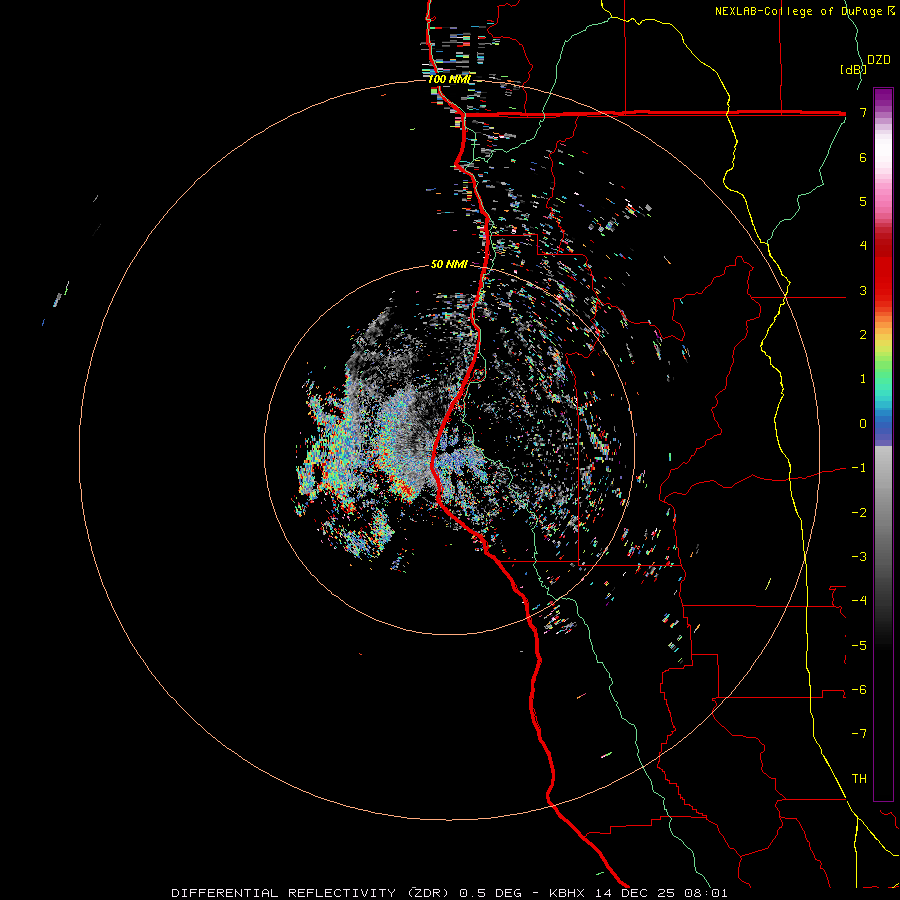Click the -4 value on the color scale
Image resolution: width=900 pixels, height=900 pixels.
[859, 601]
